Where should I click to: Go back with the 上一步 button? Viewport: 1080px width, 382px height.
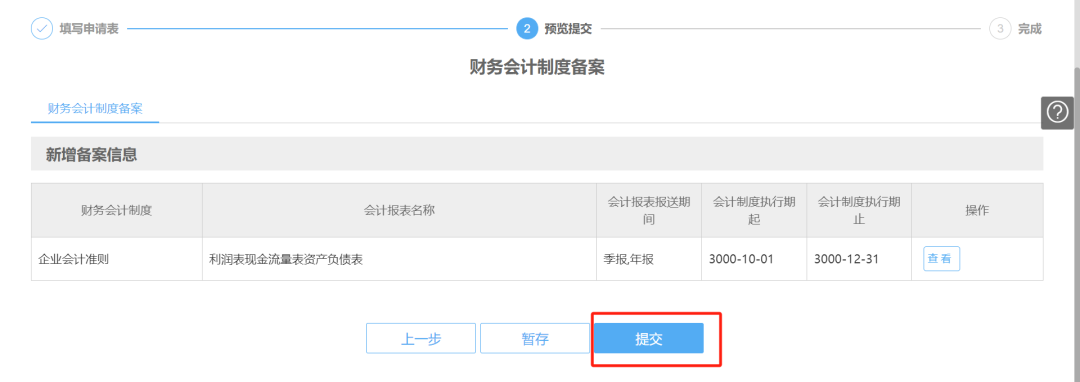coord(421,339)
